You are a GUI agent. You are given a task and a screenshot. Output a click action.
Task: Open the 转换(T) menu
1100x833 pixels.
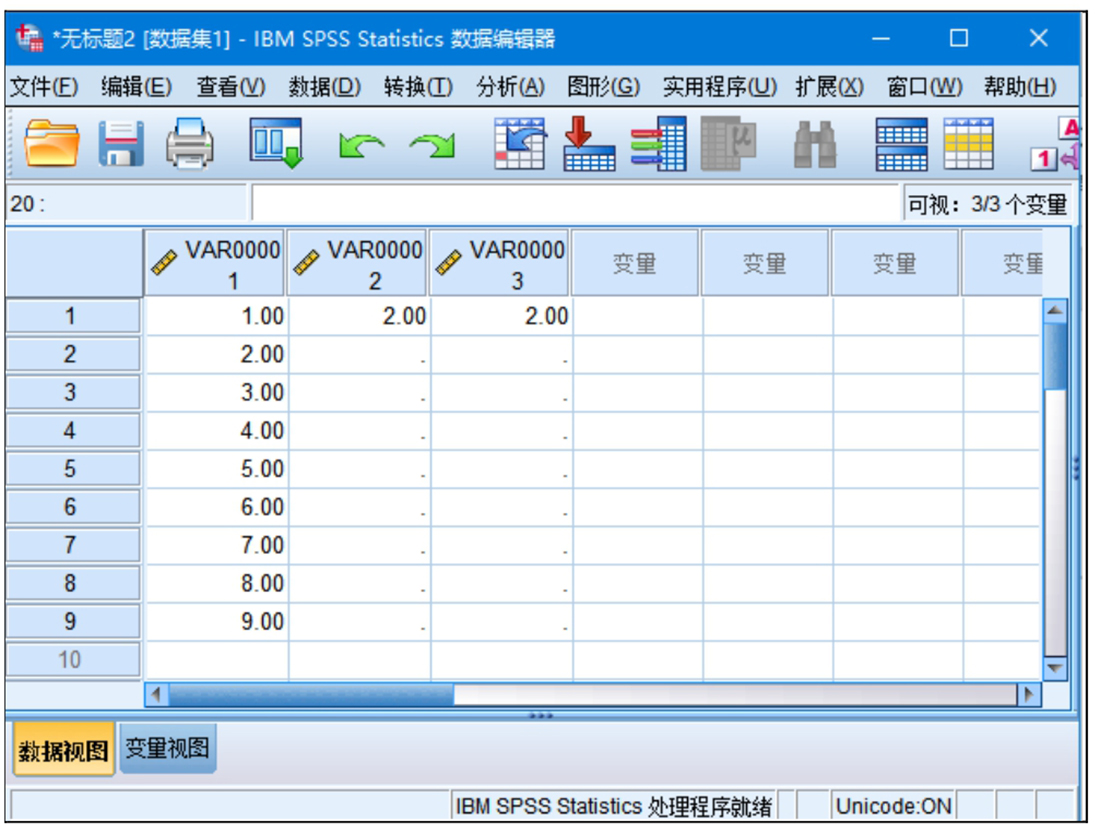tap(418, 87)
